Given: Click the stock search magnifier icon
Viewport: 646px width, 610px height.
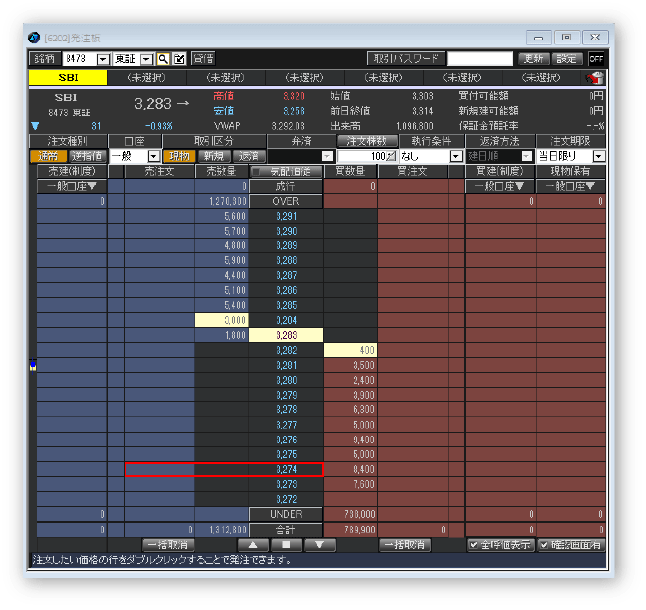Looking at the screenshot, I should coord(163,59).
